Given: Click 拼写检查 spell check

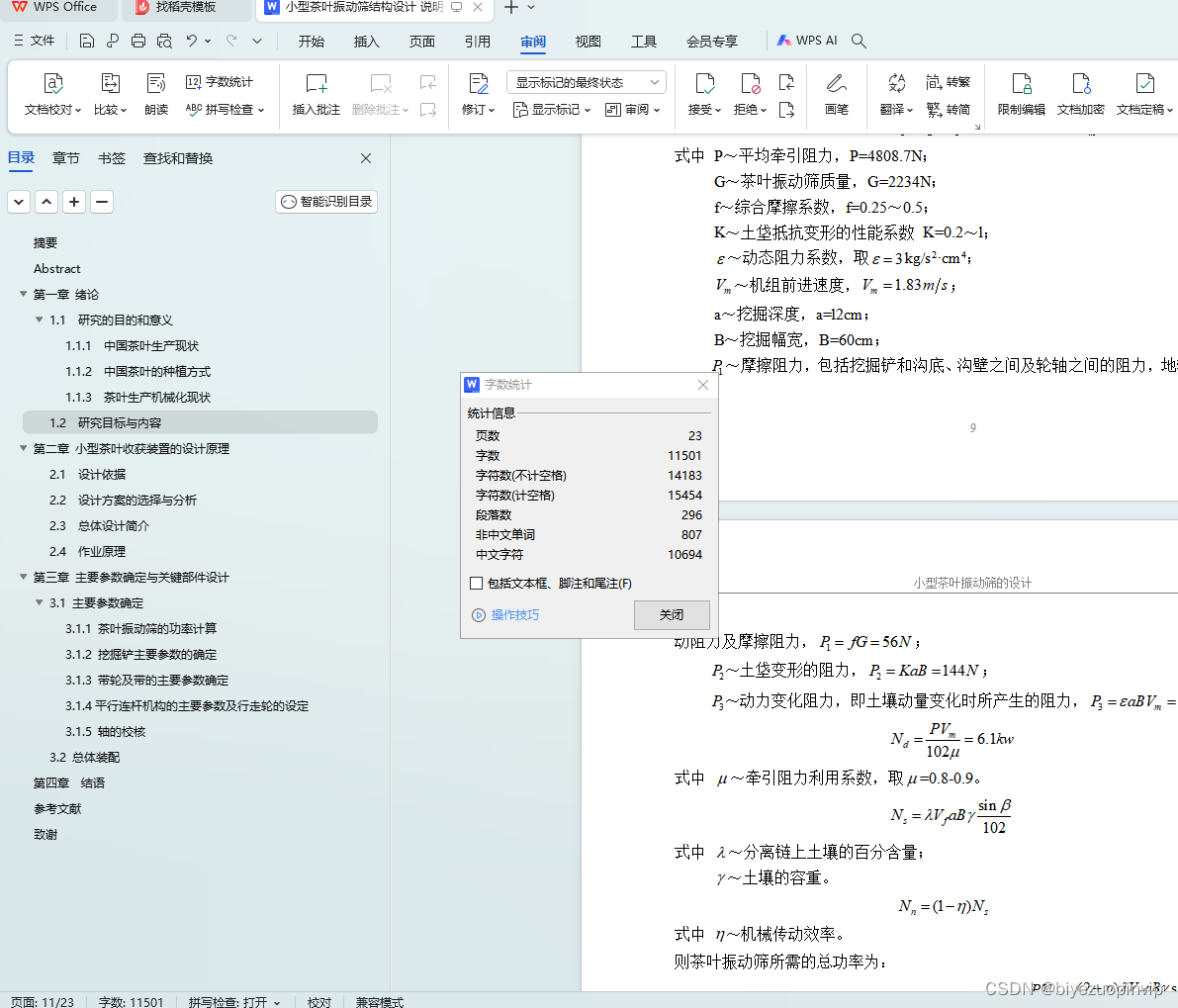Looking at the screenshot, I should click(x=225, y=110).
